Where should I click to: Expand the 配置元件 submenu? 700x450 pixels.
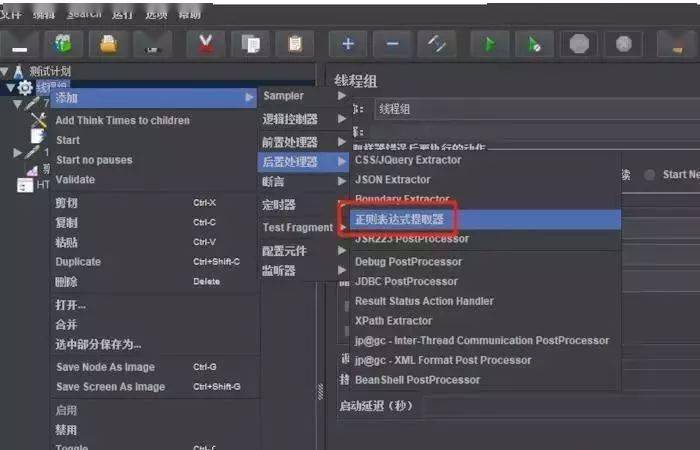pos(304,251)
